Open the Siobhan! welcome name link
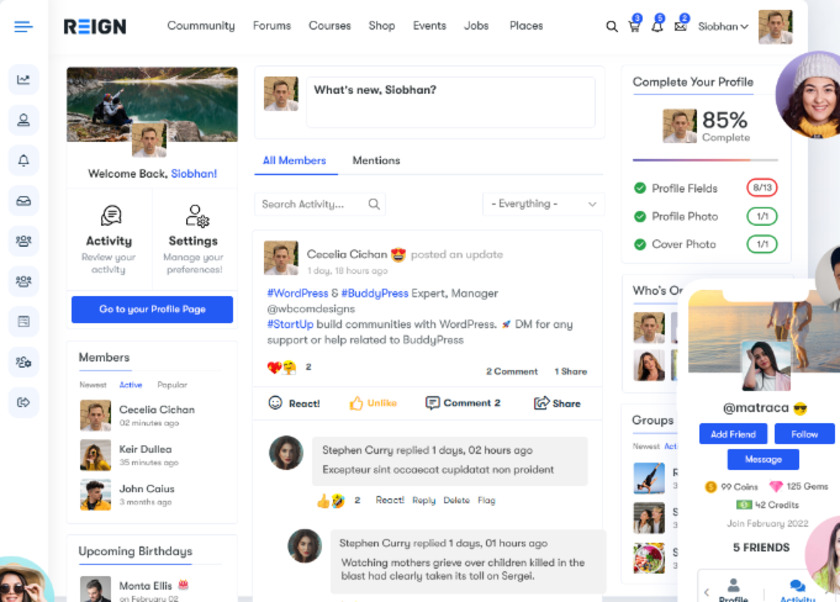The width and height of the screenshot is (840, 602). click(x=194, y=174)
